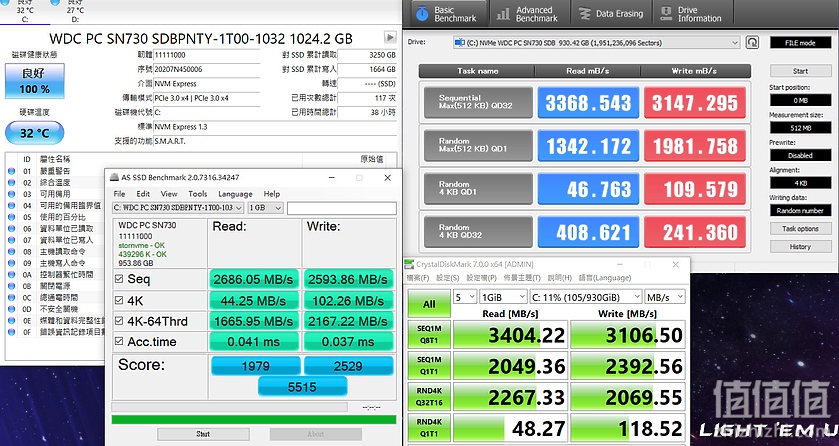Viewport: 839px width, 446px height.
Task: Click the green progress bar in AS SSD
Action: click(x=254, y=420)
